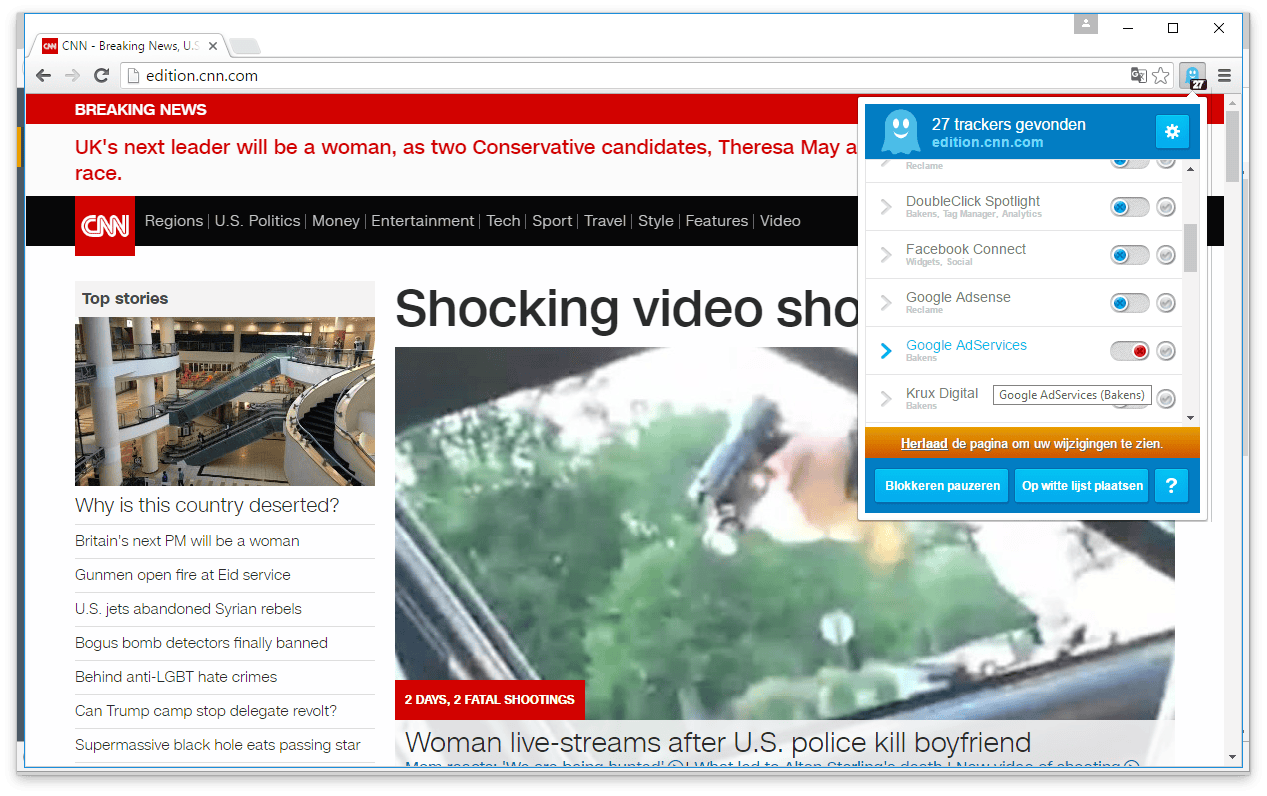Viewport: 1267px width, 796px height.
Task: Check the whitelist circle for Krux Digital
Action: 1166,399
